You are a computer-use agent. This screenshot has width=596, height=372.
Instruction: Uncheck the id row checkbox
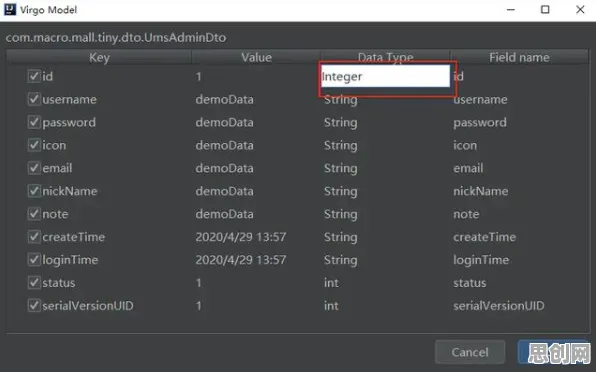pyautogui.click(x=34, y=76)
